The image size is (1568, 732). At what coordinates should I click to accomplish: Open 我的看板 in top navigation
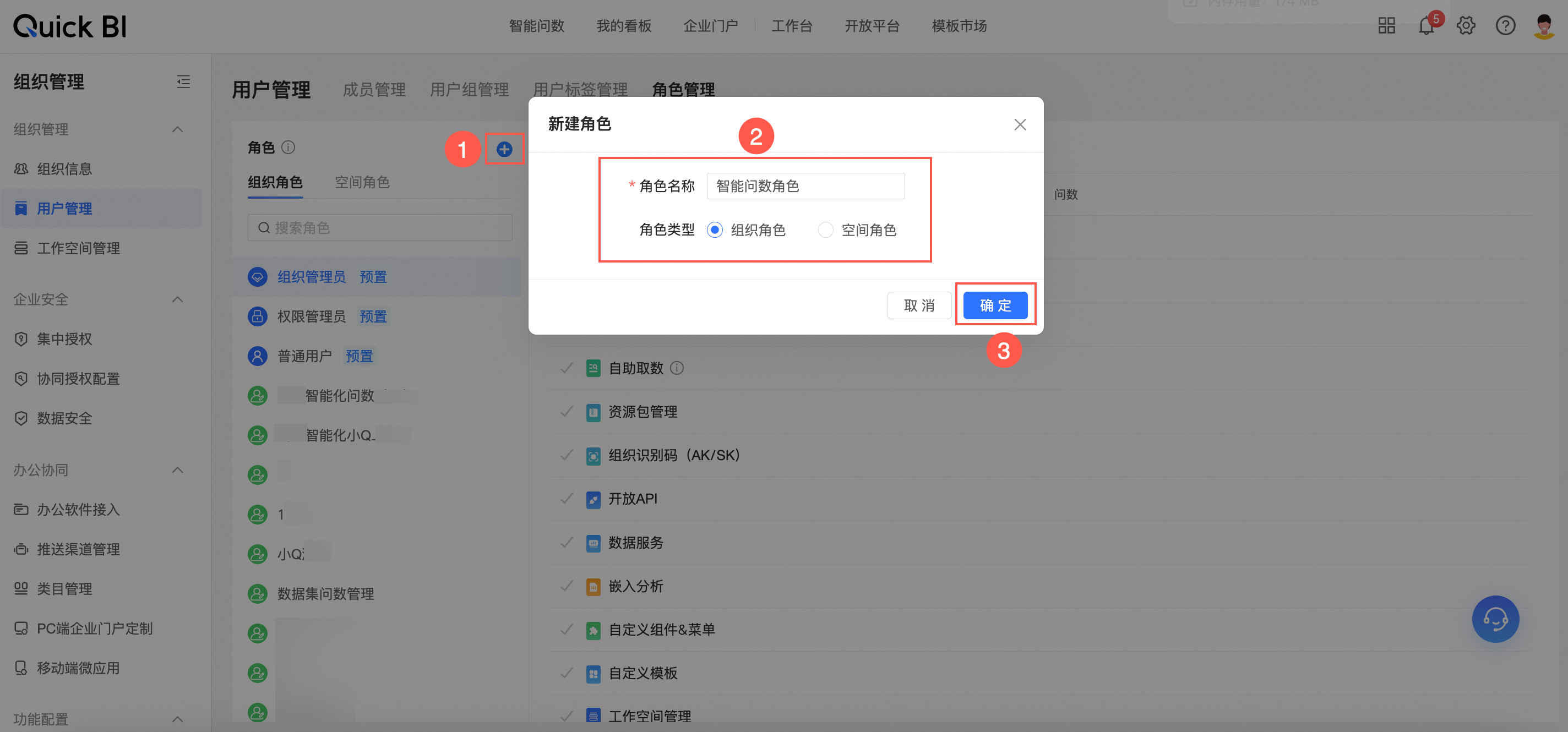click(624, 25)
